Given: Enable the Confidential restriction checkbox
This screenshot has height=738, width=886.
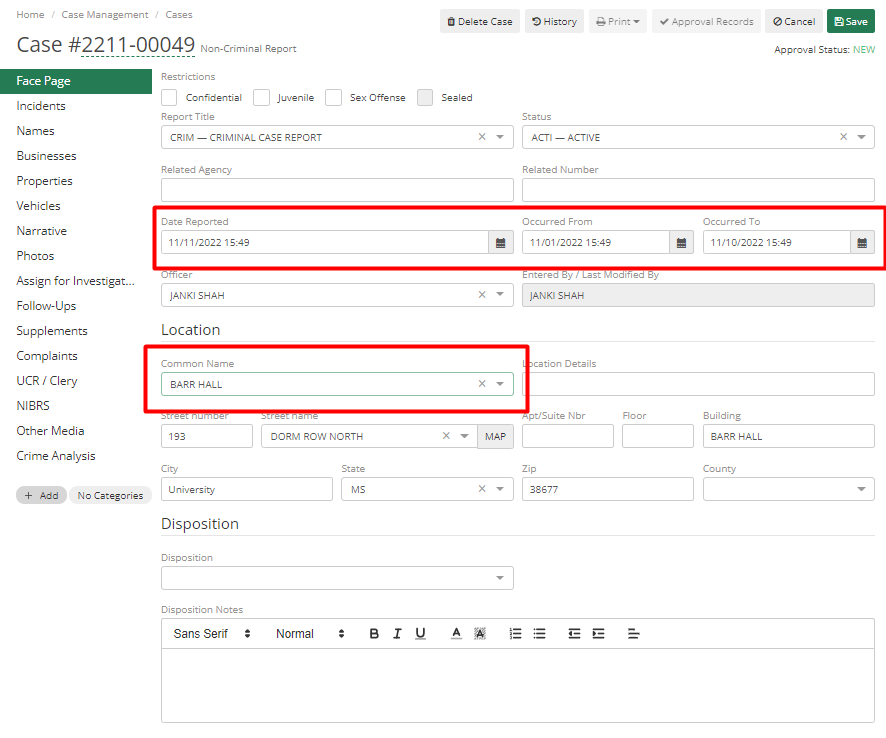Looking at the screenshot, I should 168,97.
